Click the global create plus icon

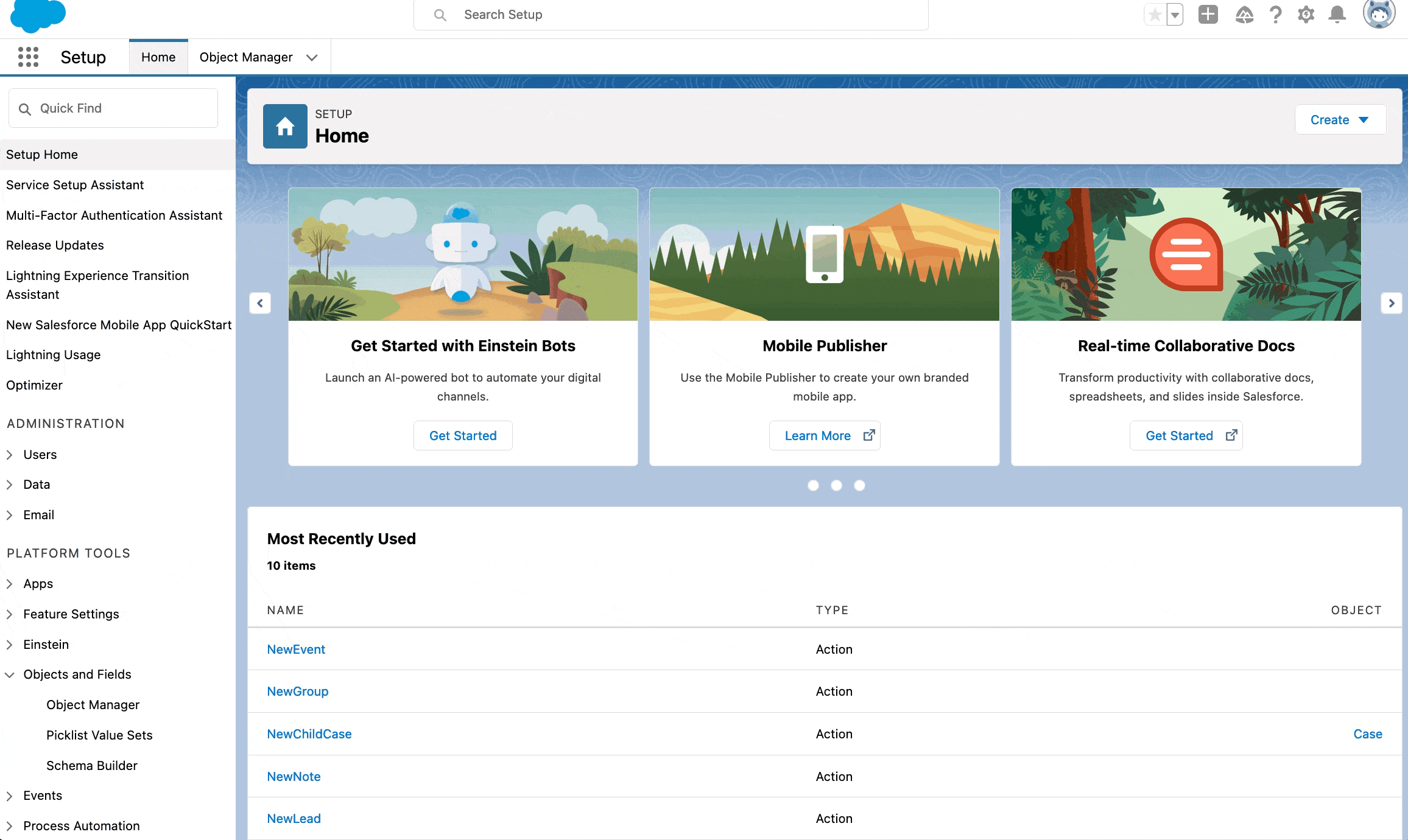[x=1208, y=14]
